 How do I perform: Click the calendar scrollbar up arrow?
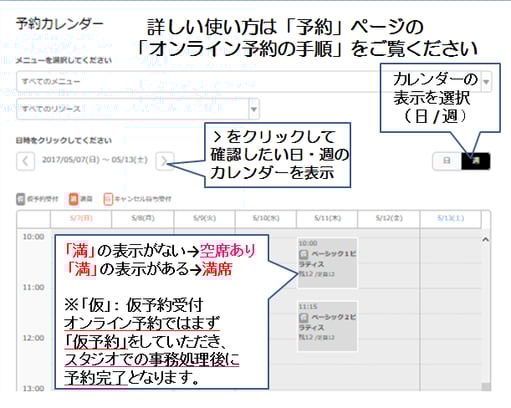tap(486, 239)
